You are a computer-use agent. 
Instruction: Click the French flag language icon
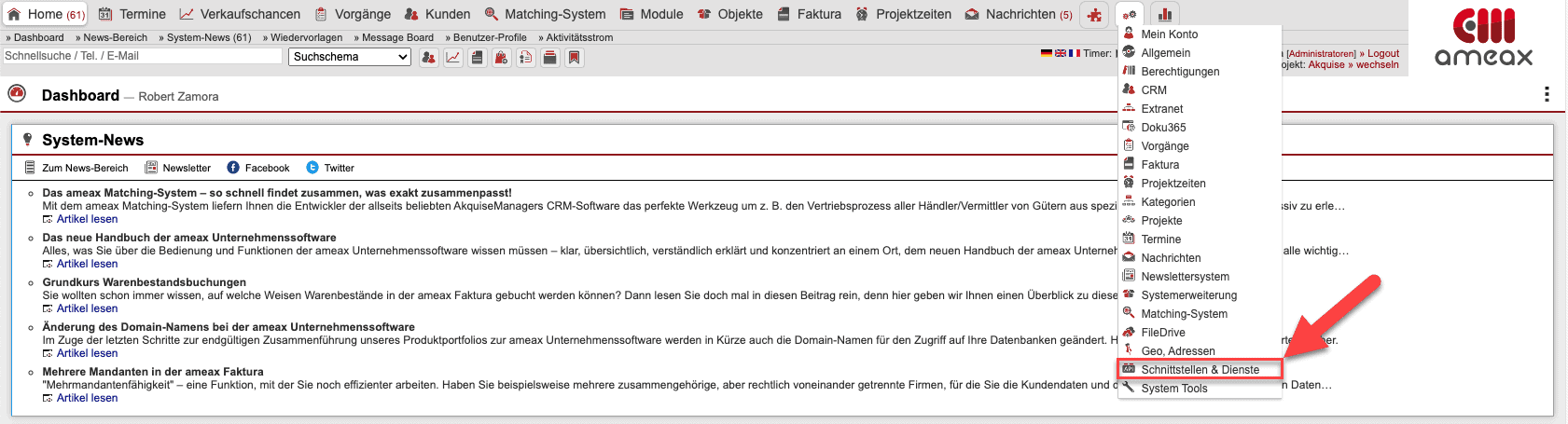[x=1075, y=53]
